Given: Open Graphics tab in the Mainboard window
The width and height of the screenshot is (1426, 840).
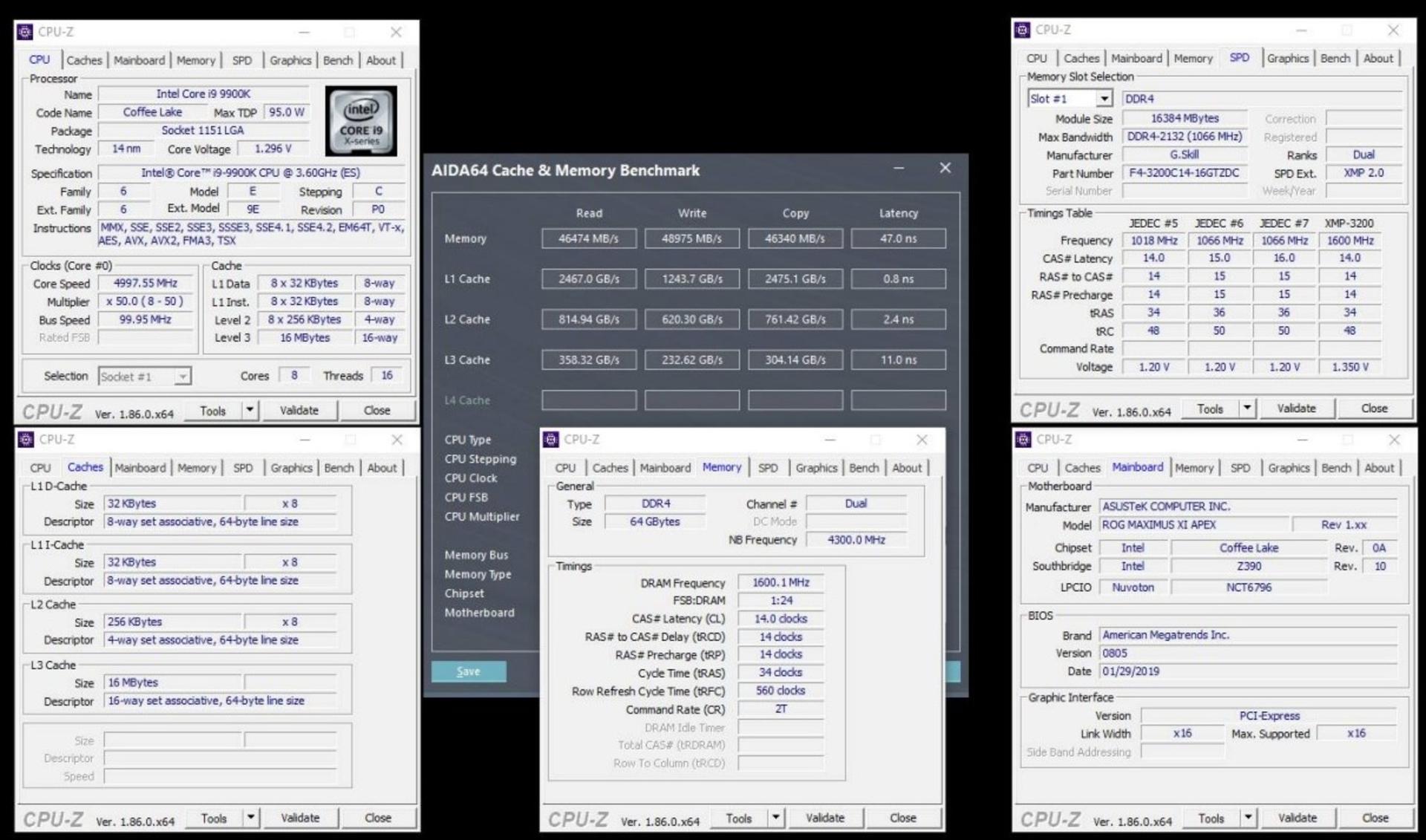Looking at the screenshot, I should (x=1289, y=468).
